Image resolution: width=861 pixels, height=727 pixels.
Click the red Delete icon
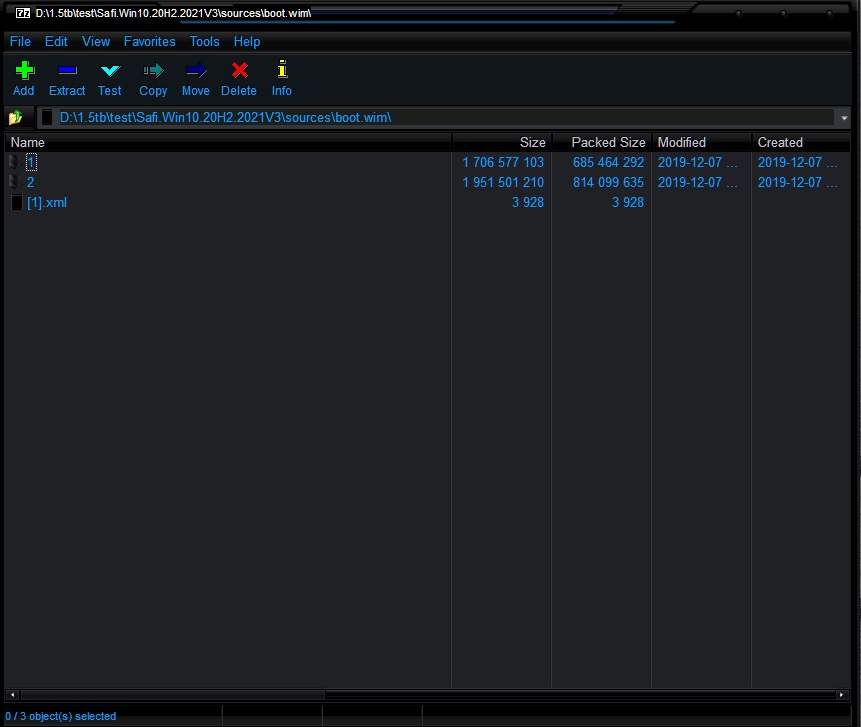239,70
